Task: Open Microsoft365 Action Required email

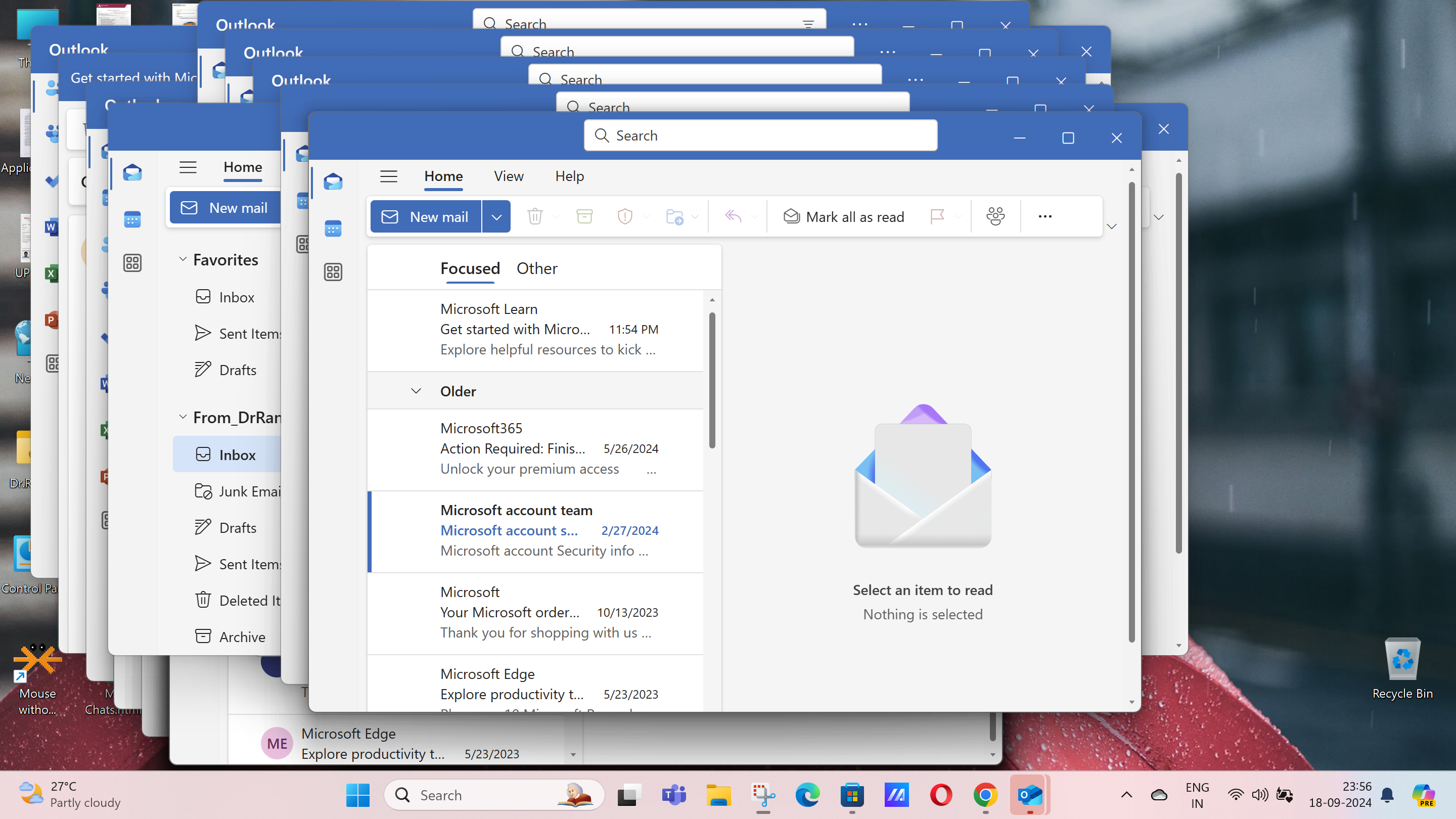Action: pos(535,449)
